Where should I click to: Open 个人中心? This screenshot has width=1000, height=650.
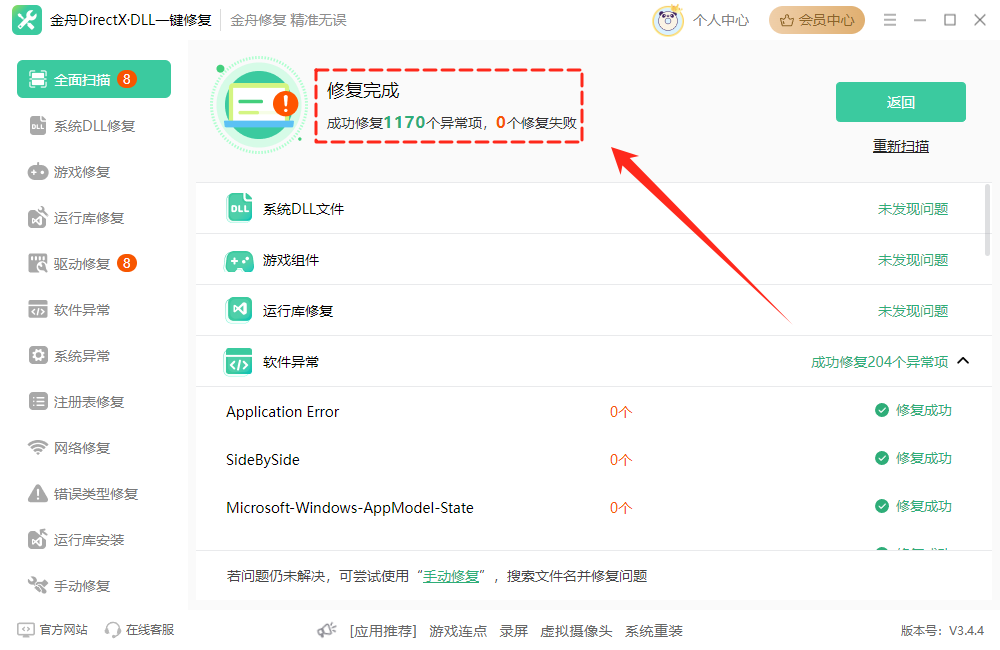721,20
